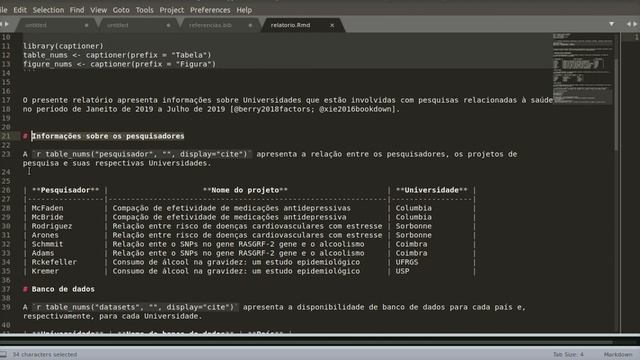Close the relatorio.Rmd tab with its X
This screenshot has height=360, width=640.
click(x=332, y=25)
